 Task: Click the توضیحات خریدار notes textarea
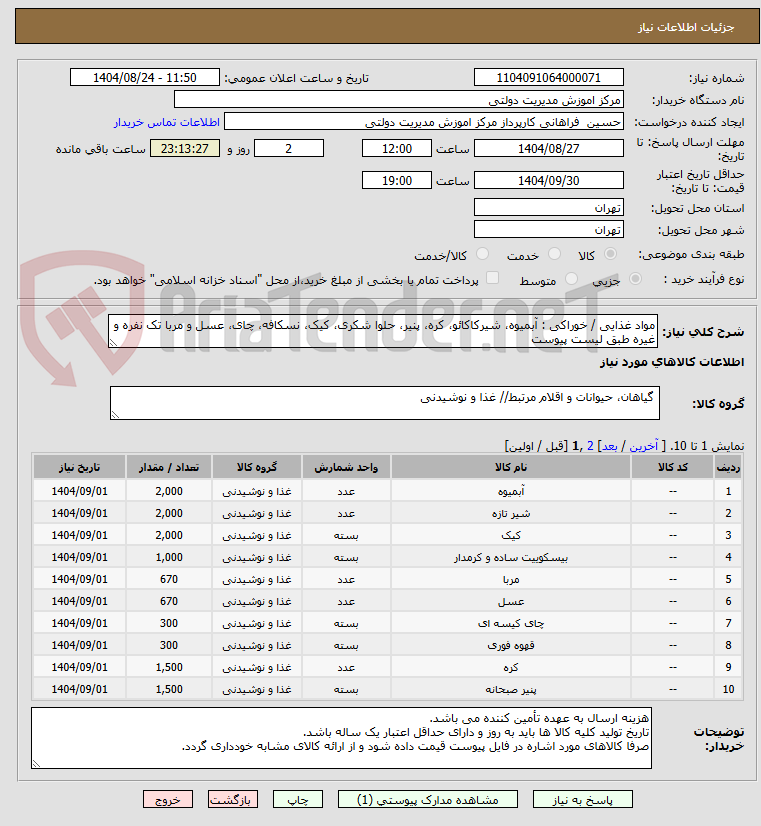[341, 738]
